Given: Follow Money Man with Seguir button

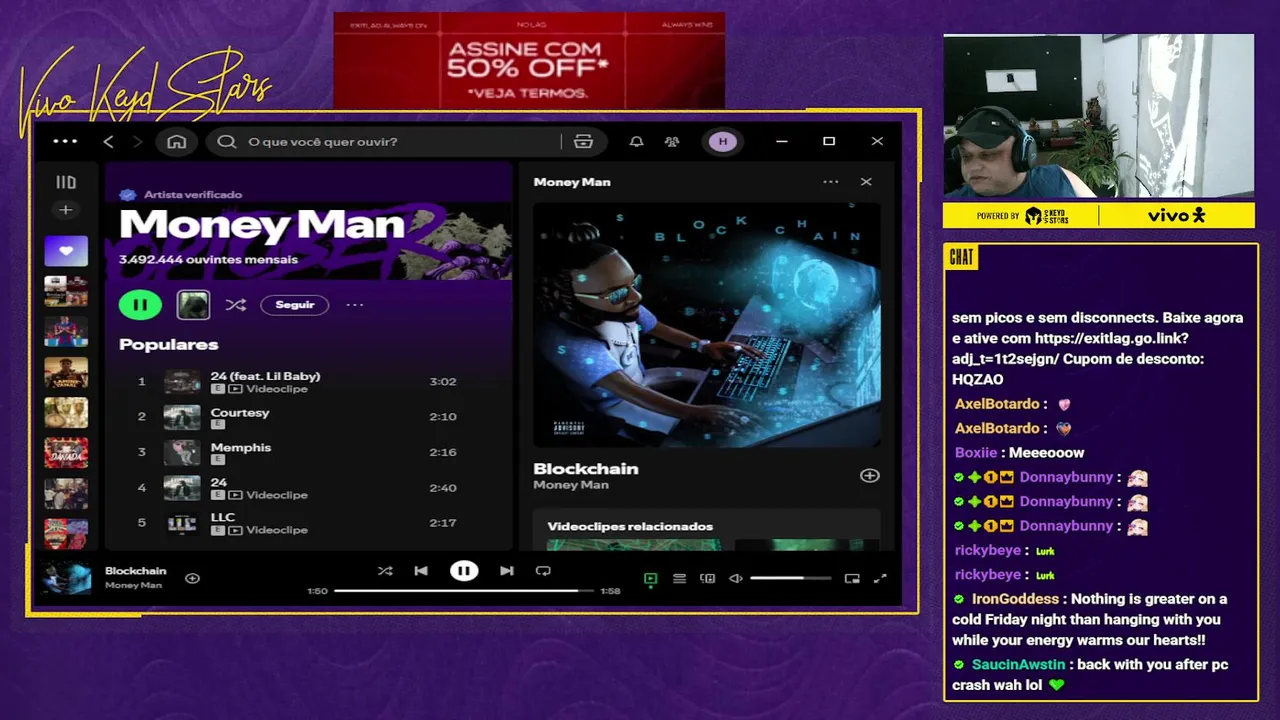Looking at the screenshot, I should [x=295, y=305].
